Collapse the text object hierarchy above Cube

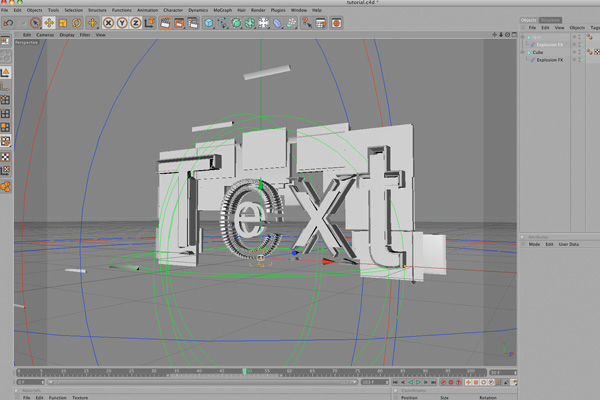click(x=523, y=37)
